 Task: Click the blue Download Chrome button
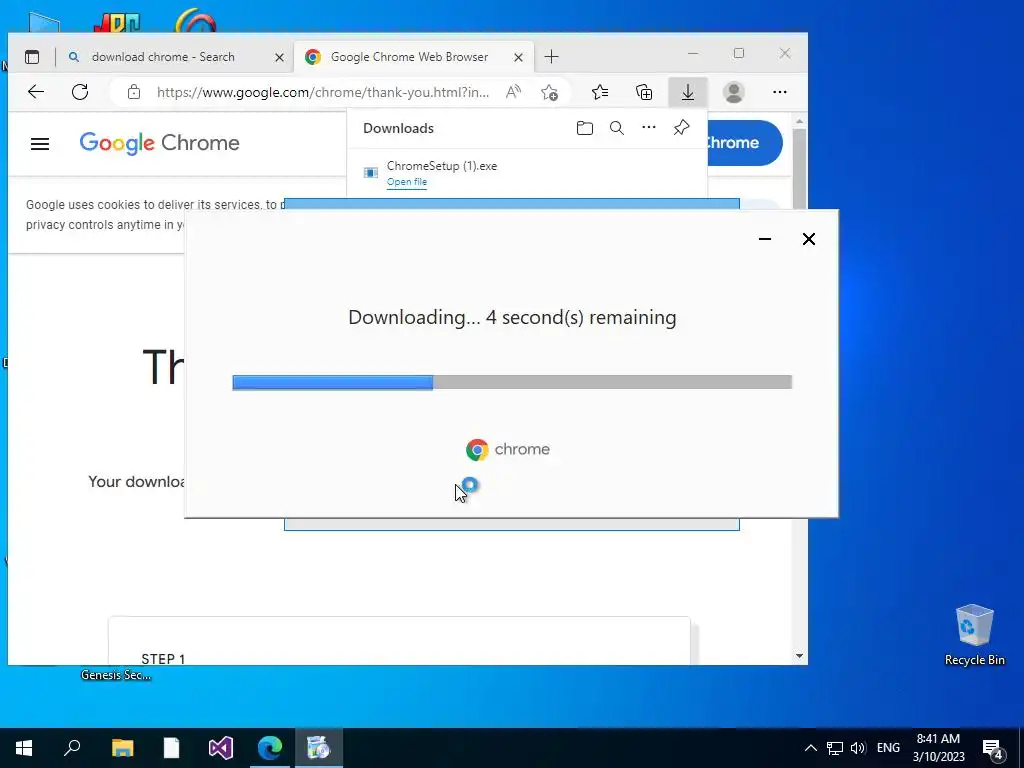pos(744,143)
